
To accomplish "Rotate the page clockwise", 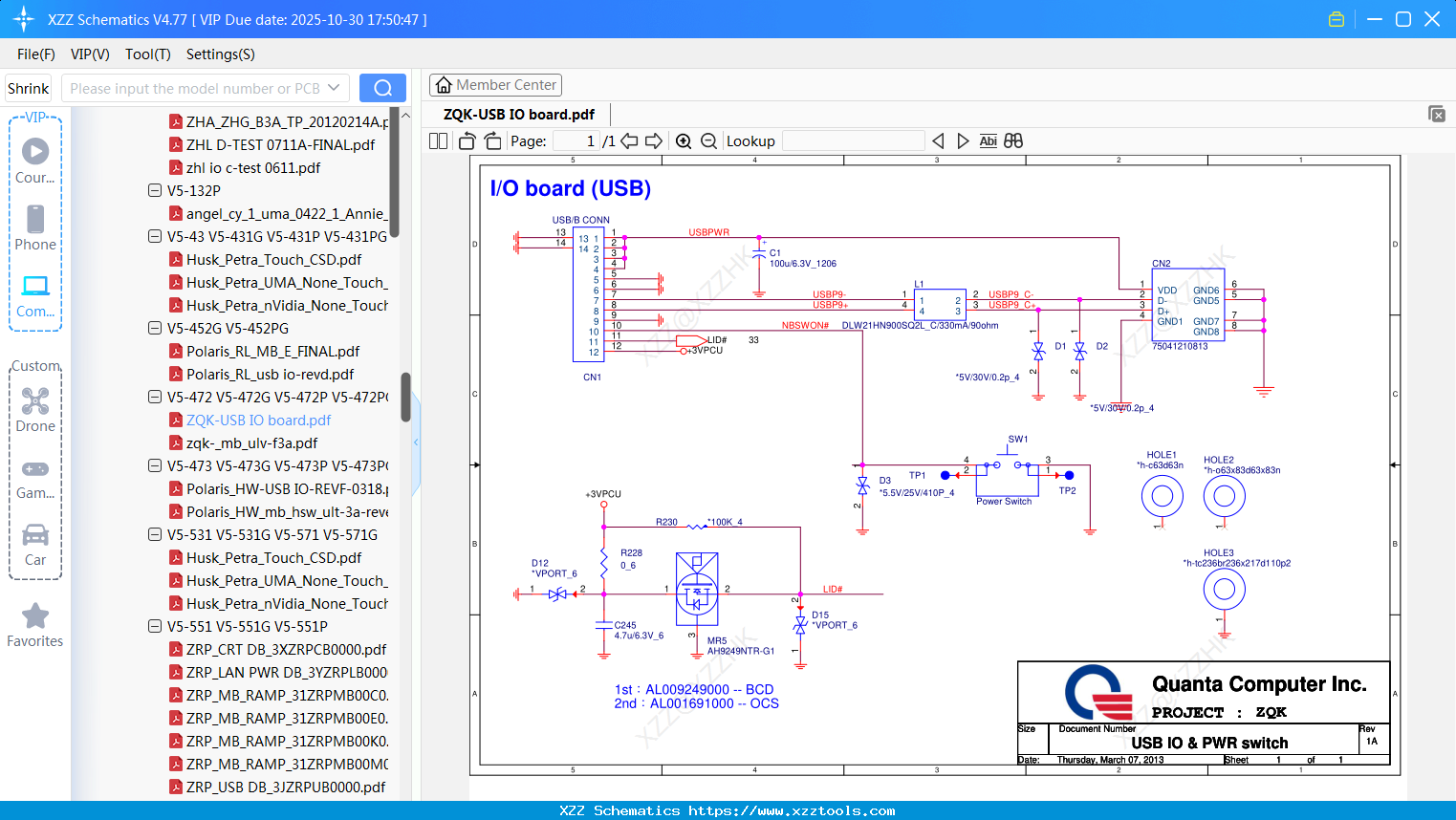I will click(x=493, y=141).
